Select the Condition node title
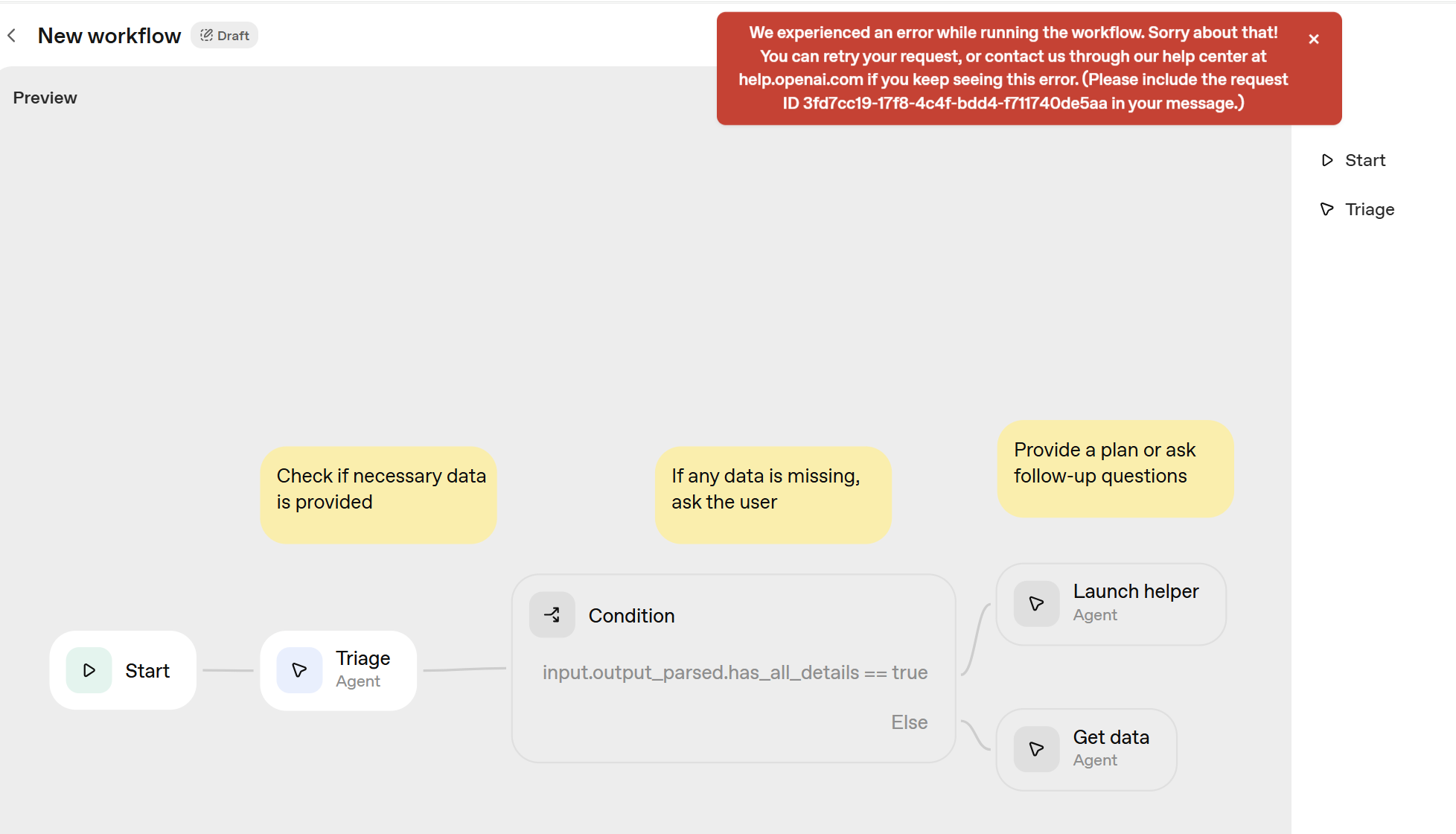Image resolution: width=1456 pixels, height=834 pixels. [631, 616]
